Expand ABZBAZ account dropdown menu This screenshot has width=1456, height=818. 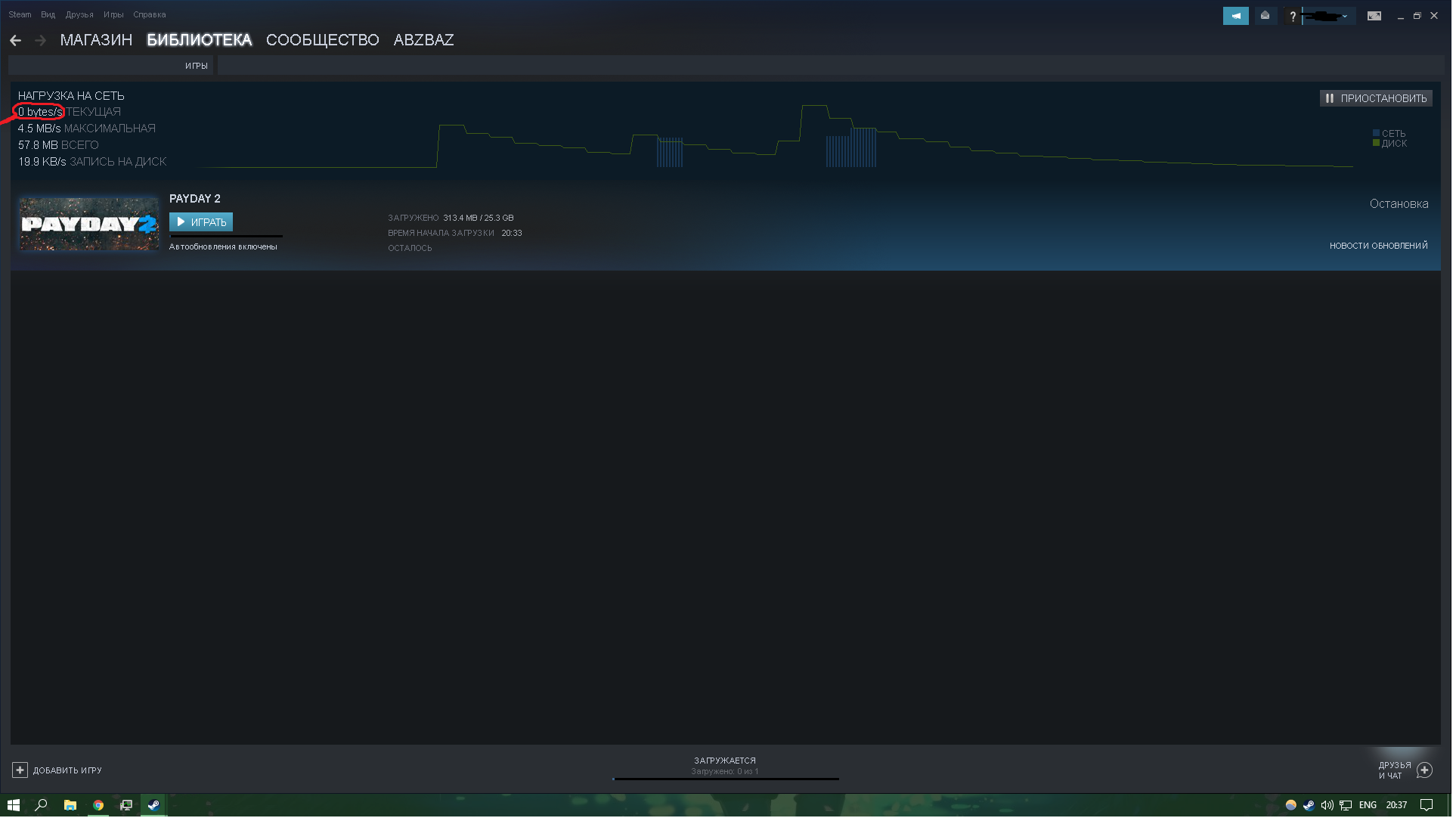click(x=423, y=39)
